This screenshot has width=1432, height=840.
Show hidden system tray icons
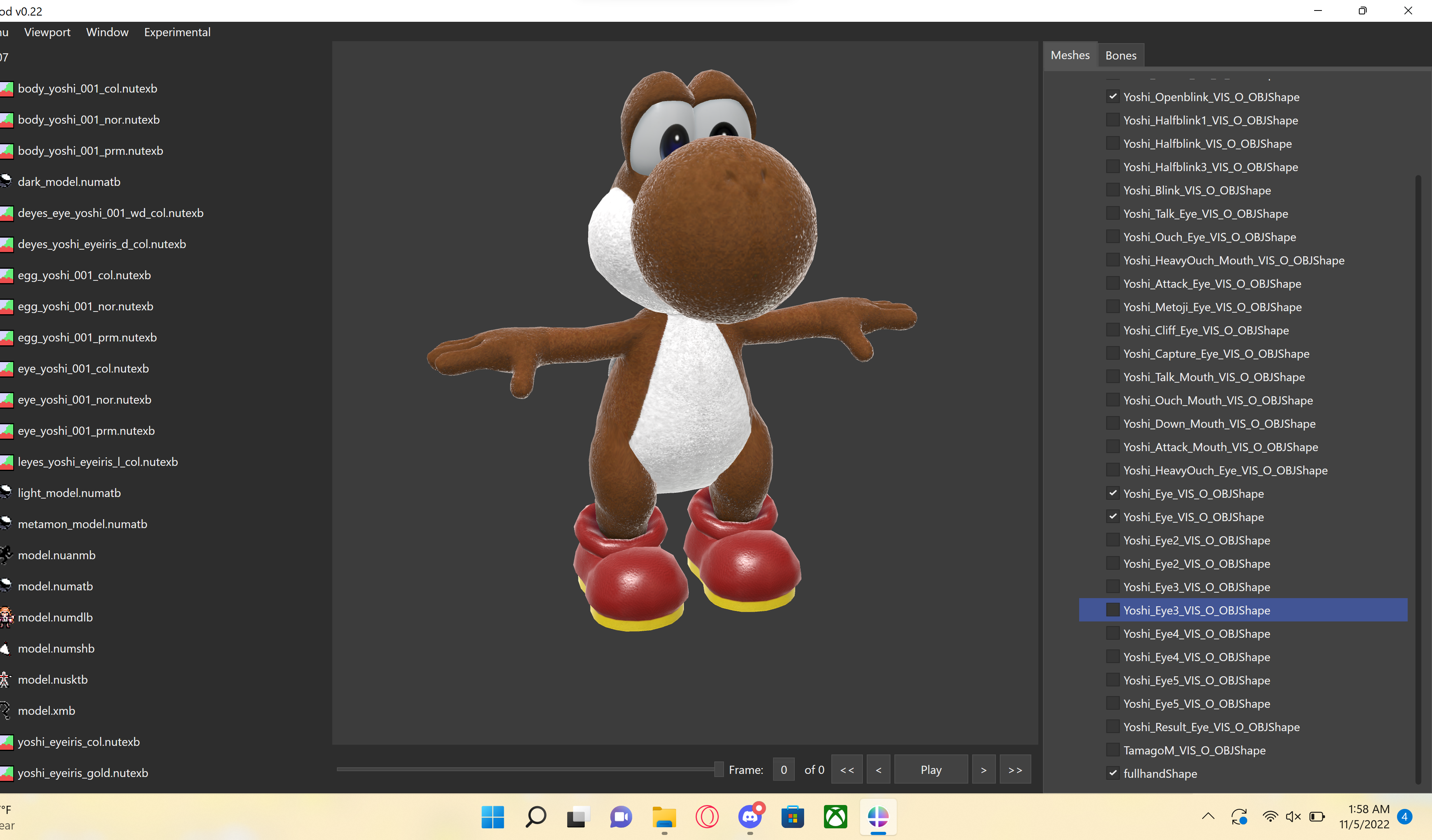1208,817
